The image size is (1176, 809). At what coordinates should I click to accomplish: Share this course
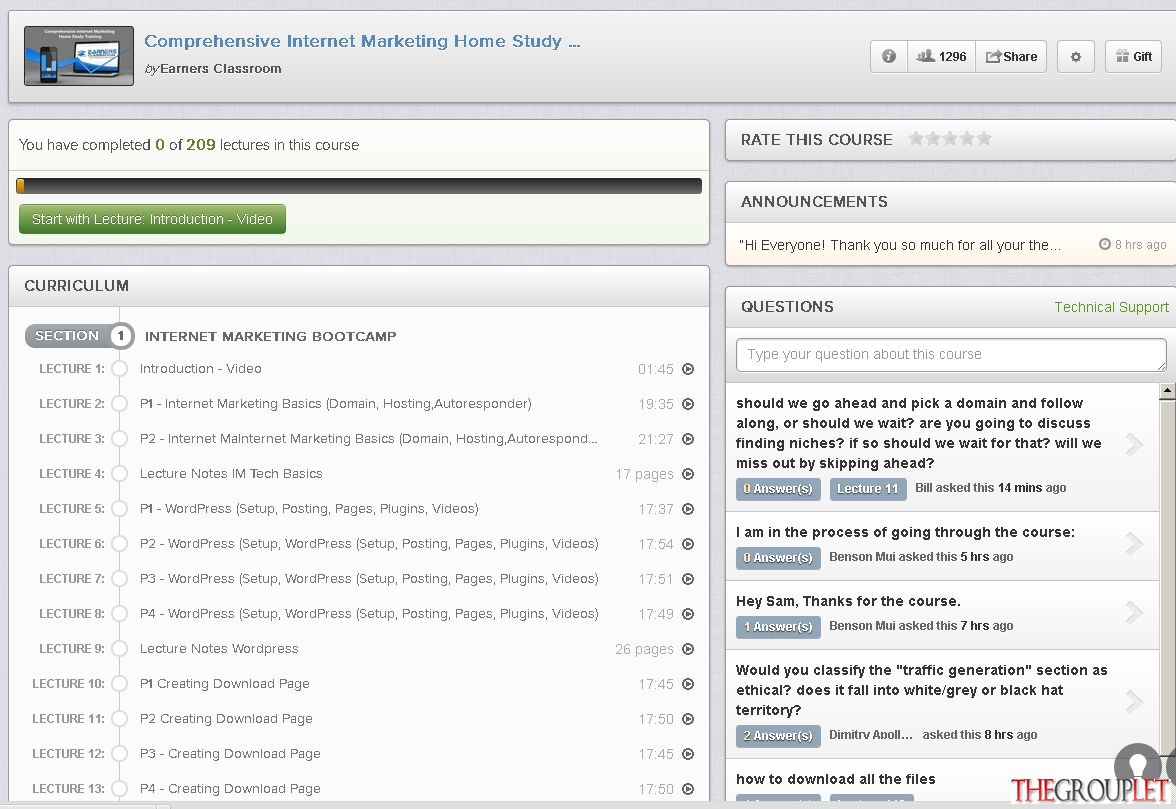[1011, 56]
